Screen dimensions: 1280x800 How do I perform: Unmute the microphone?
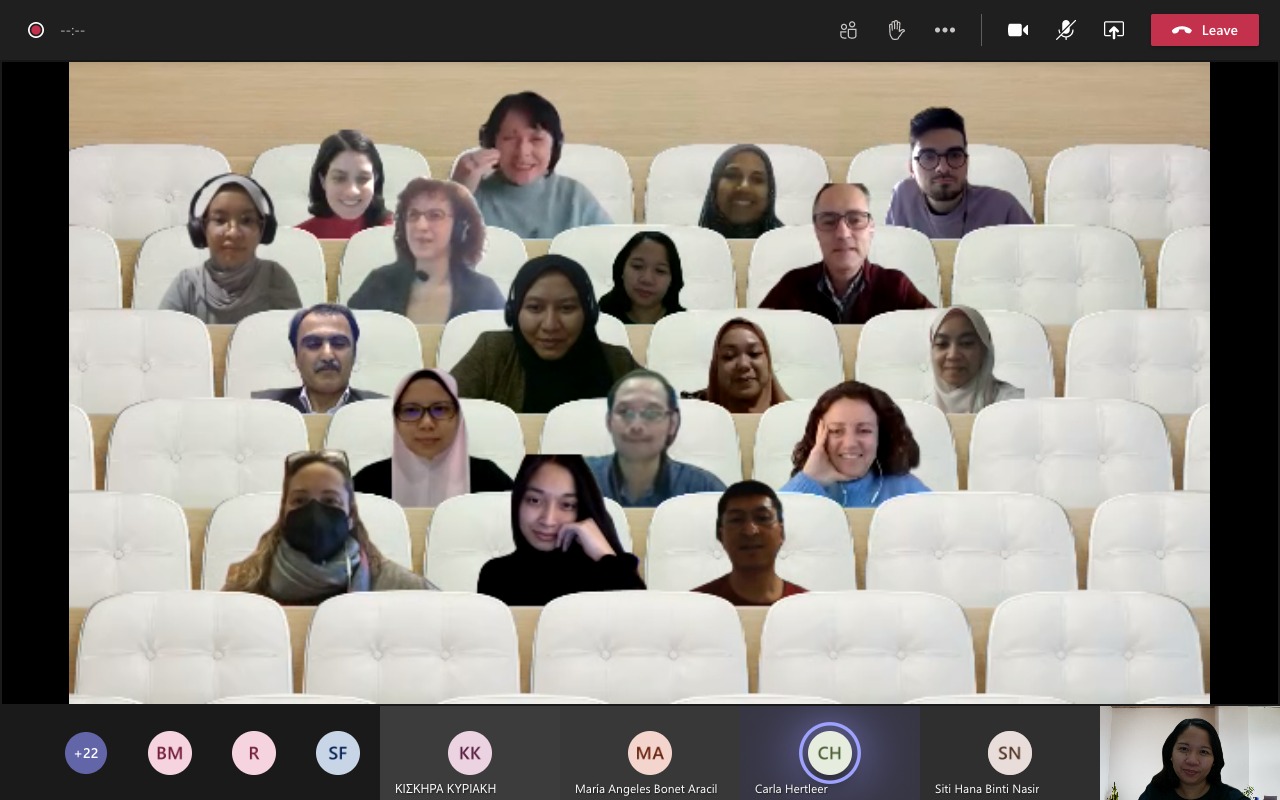pos(1066,30)
